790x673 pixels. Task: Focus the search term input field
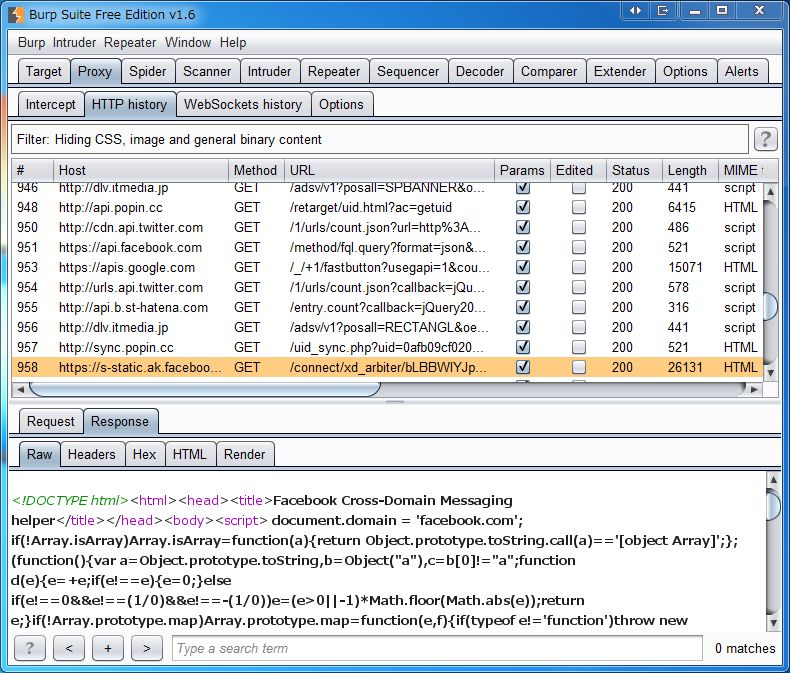pos(437,648)
